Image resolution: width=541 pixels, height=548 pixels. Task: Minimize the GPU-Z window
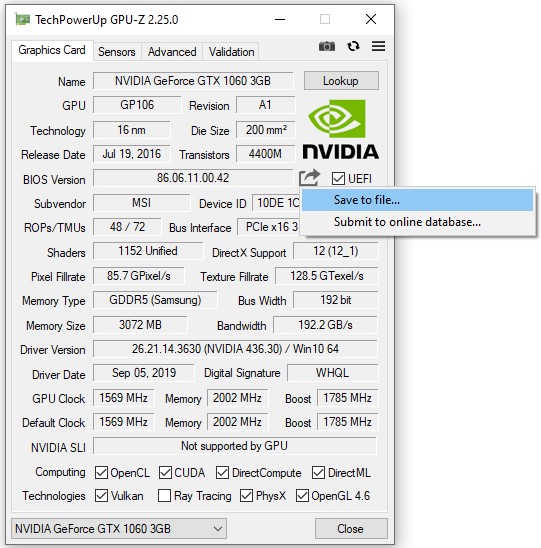(280, 19)
